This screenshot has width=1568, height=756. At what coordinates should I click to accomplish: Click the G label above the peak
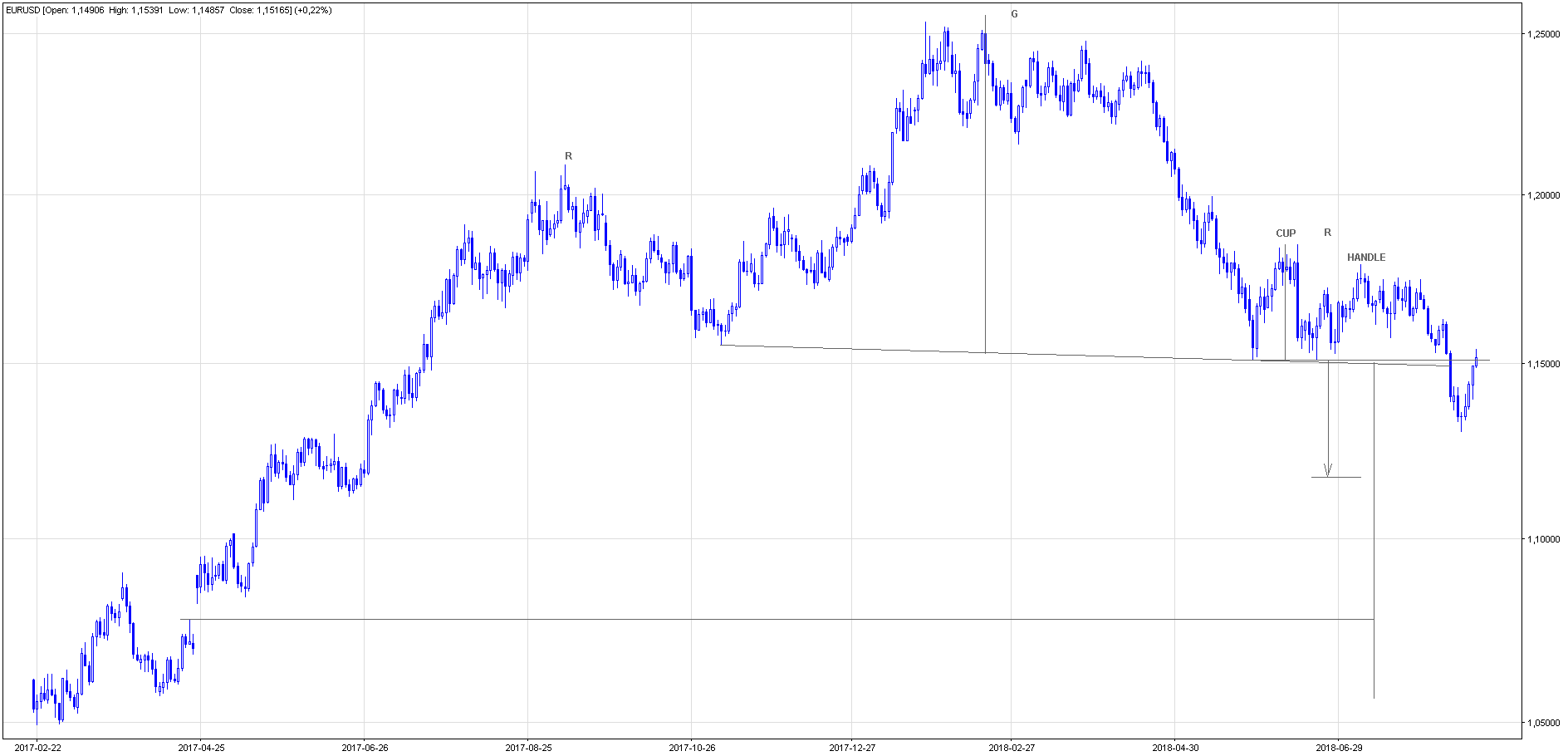(x=1014, y=14)
